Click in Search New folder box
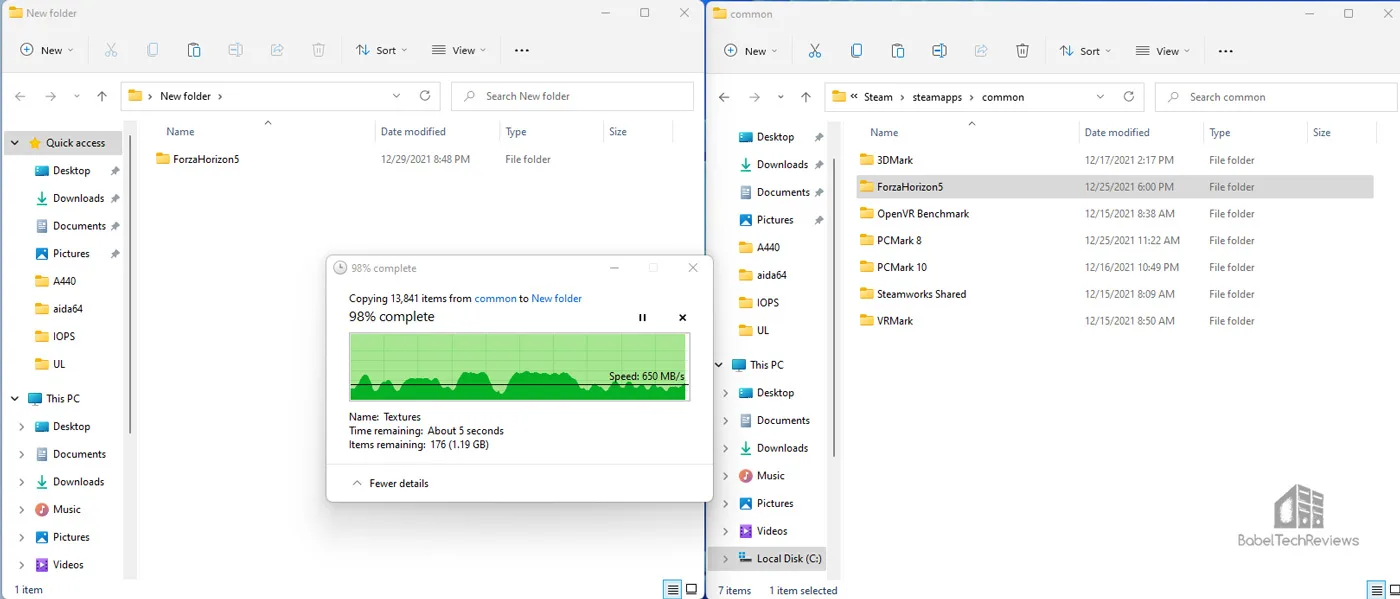This screenshot has height=599, width=1400. 573,96
